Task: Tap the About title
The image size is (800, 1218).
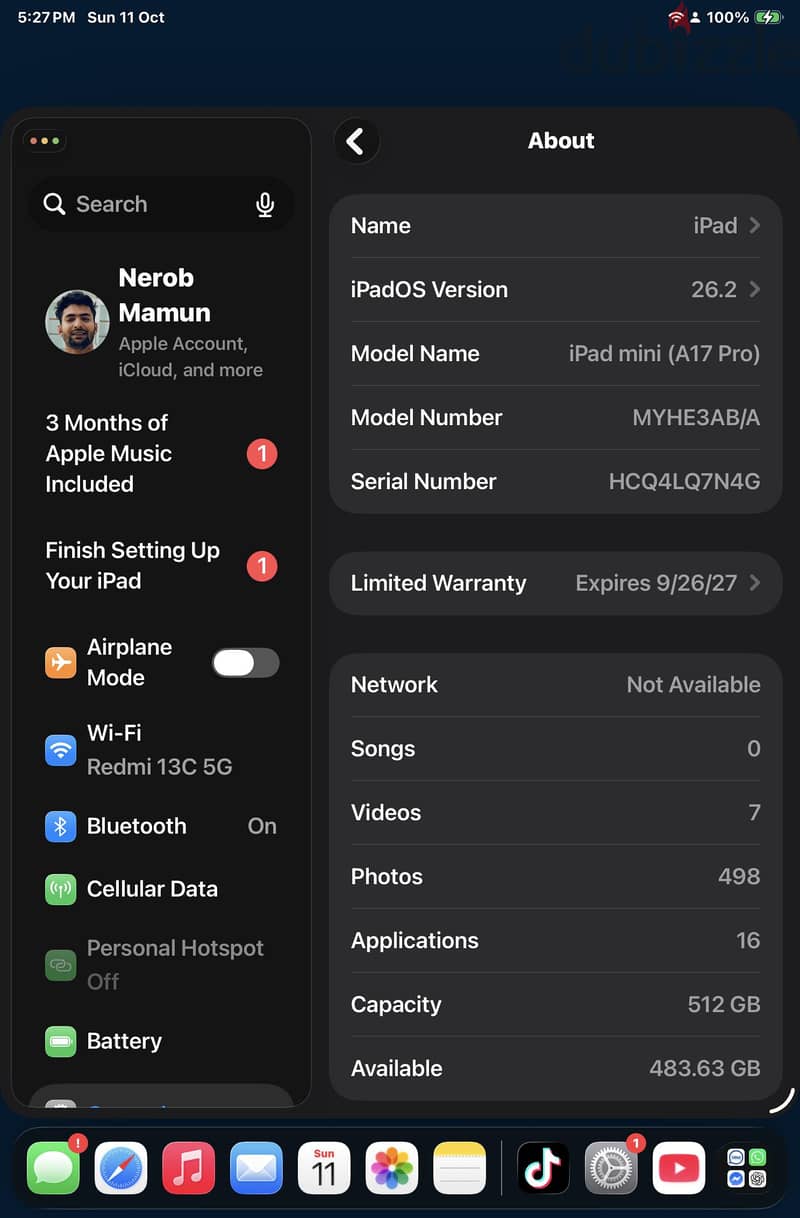Action: (561, 141)
